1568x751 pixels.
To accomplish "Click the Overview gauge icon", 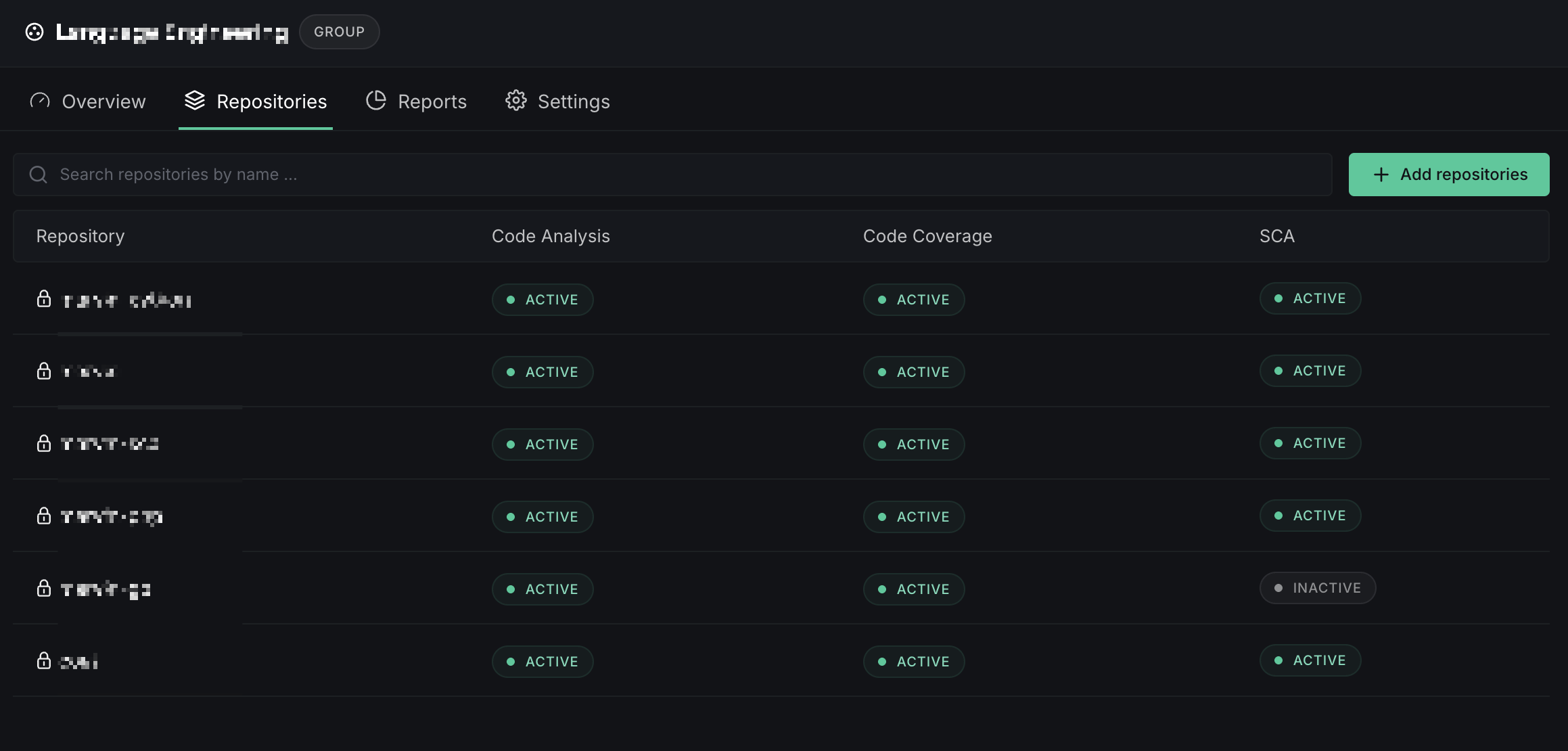I will [40, 101].
